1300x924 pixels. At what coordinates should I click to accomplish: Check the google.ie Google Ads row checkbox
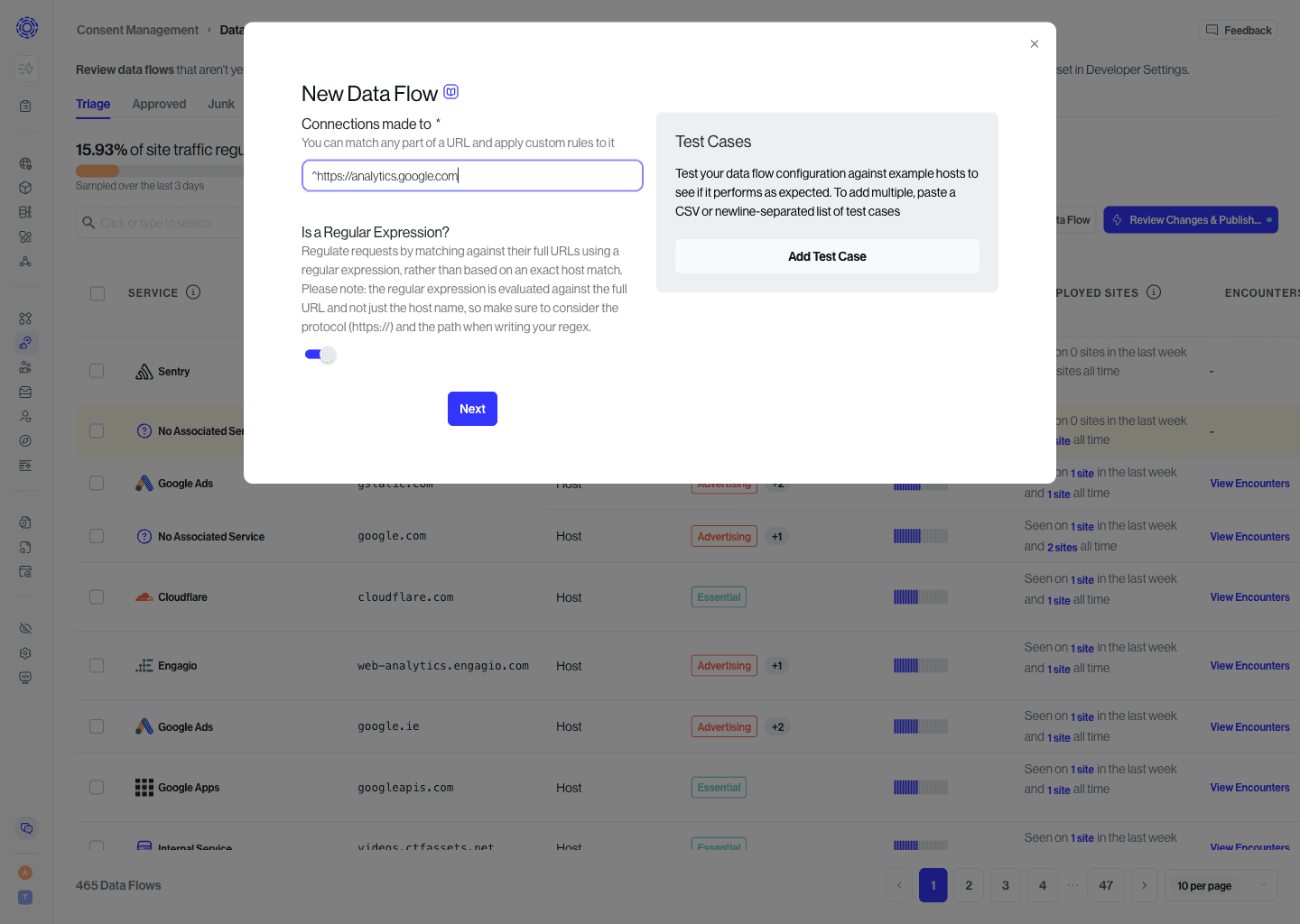click(97, 726)
